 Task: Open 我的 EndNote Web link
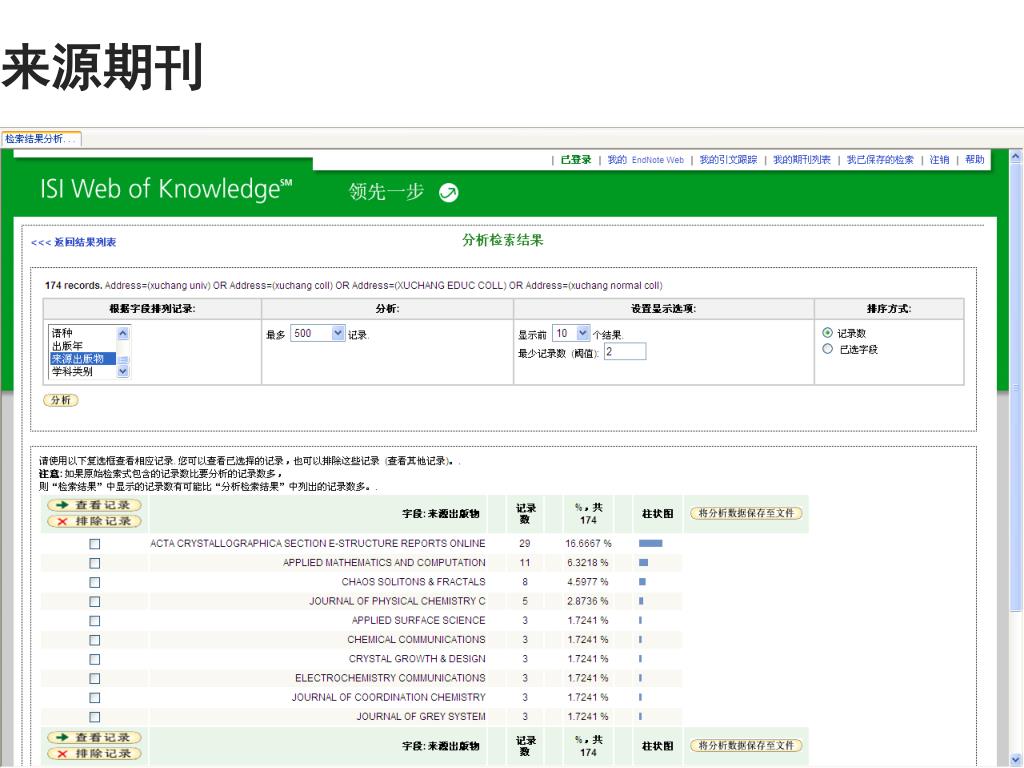click(x=645, y=160)
